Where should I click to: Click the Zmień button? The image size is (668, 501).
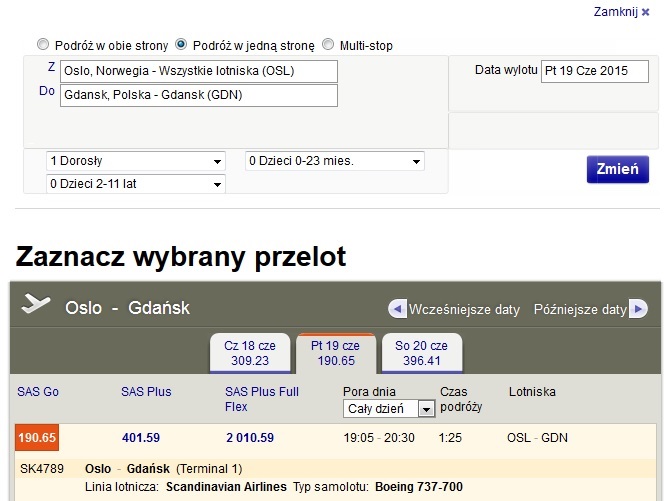click(x=618, y=169)
